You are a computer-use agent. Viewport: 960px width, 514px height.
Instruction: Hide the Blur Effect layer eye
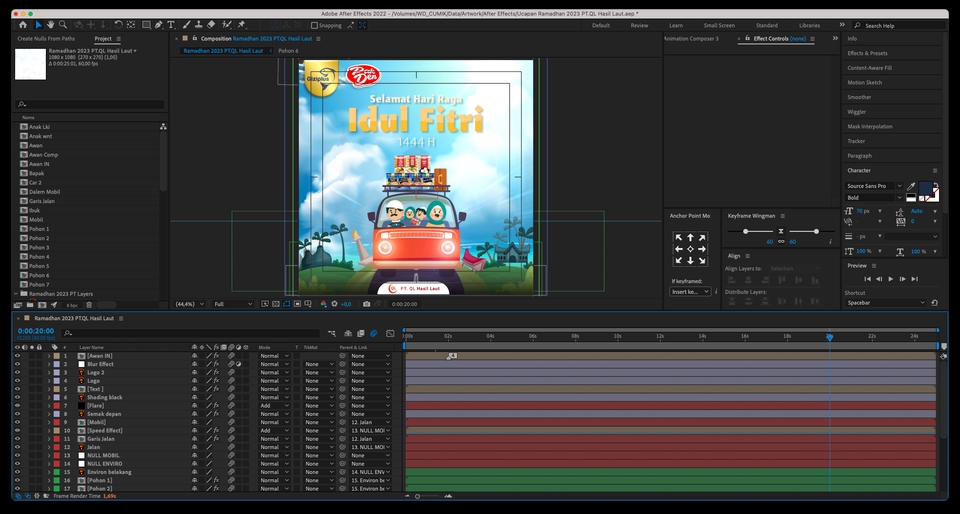17,364
